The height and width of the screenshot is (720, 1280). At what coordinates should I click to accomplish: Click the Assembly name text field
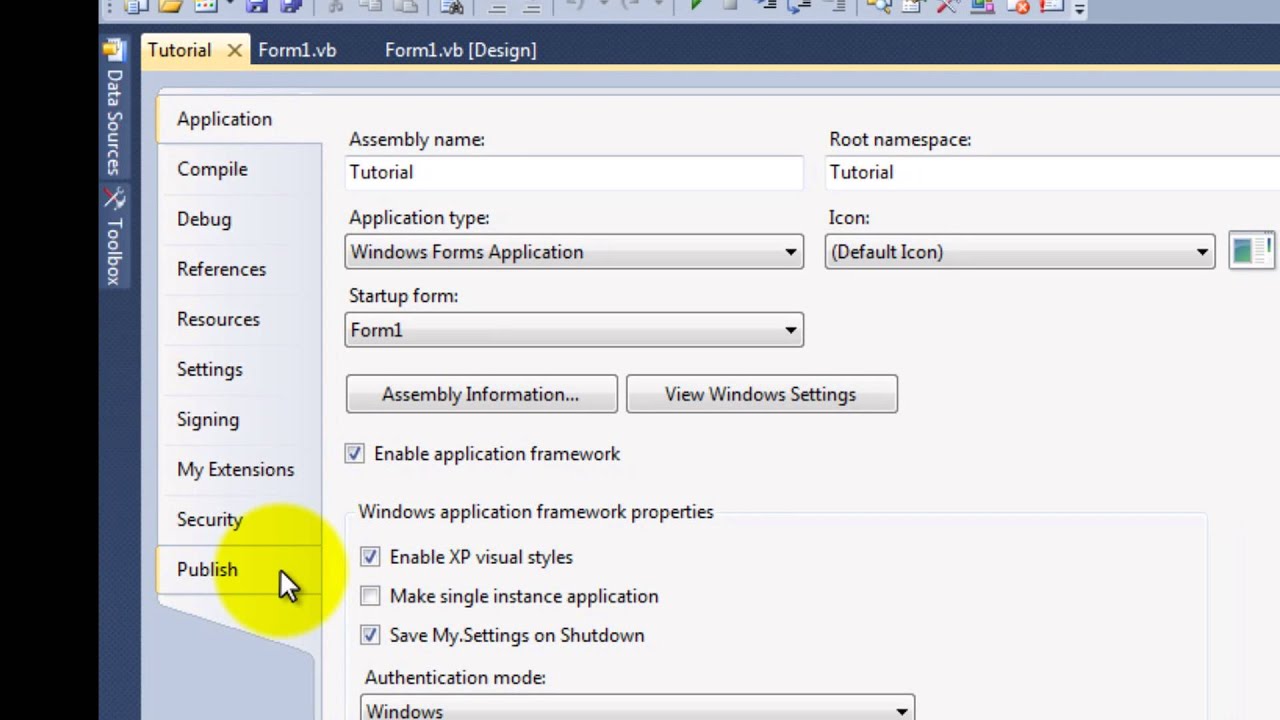(574, 172)
